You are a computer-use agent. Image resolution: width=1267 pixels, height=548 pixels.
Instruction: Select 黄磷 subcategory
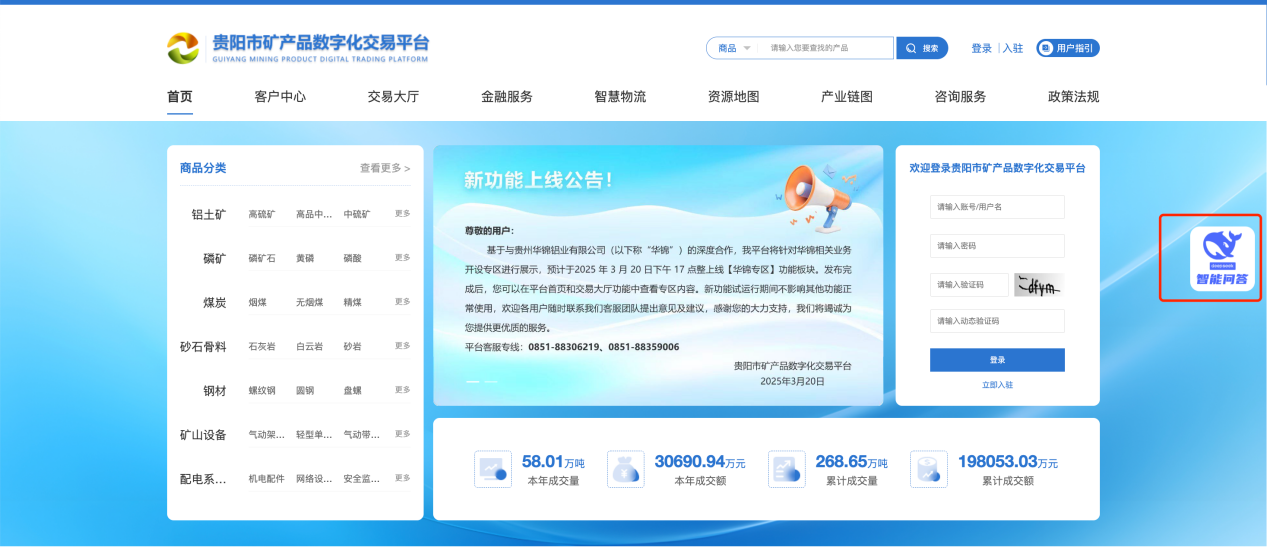[305, 258]
